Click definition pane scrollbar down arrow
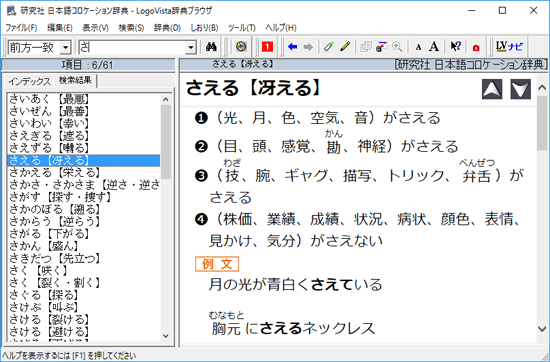This screenshot has width=550, height=362. tap(542, 329)
